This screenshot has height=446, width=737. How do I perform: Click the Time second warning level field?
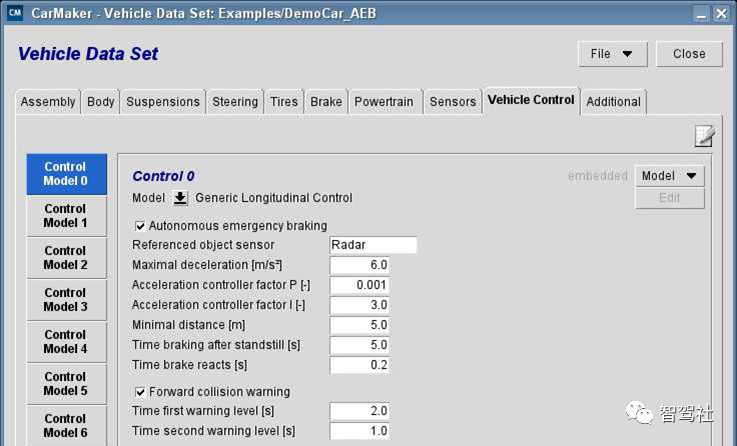point(360,431)
